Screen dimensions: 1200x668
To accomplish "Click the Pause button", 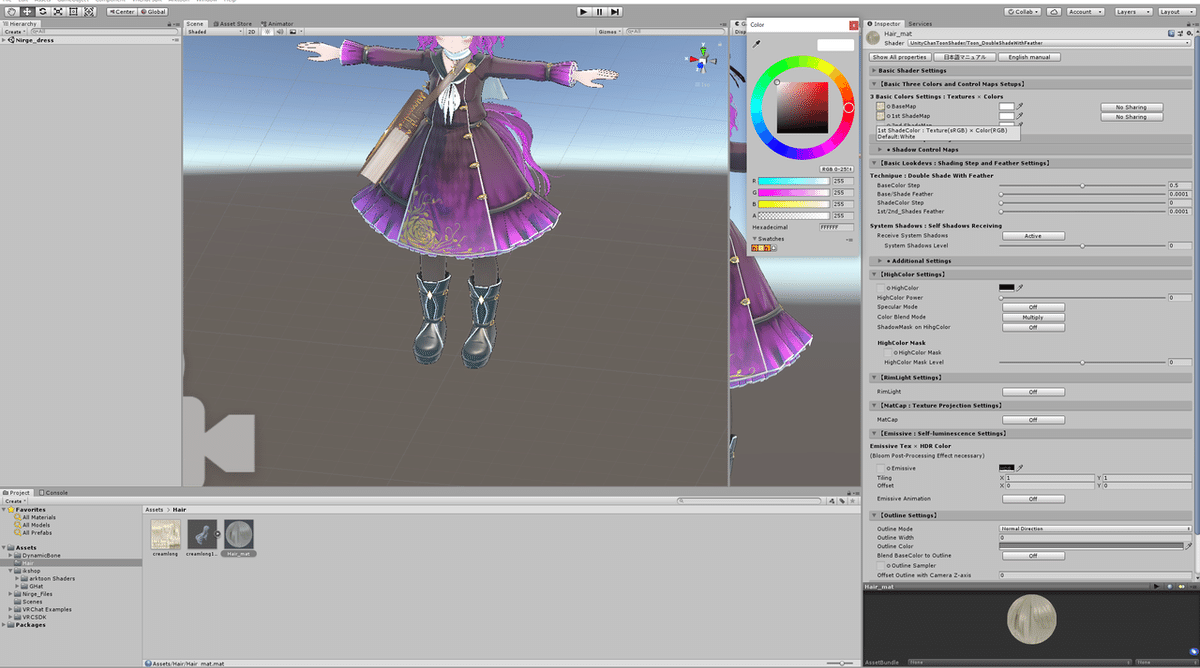I will coord(600,11).
